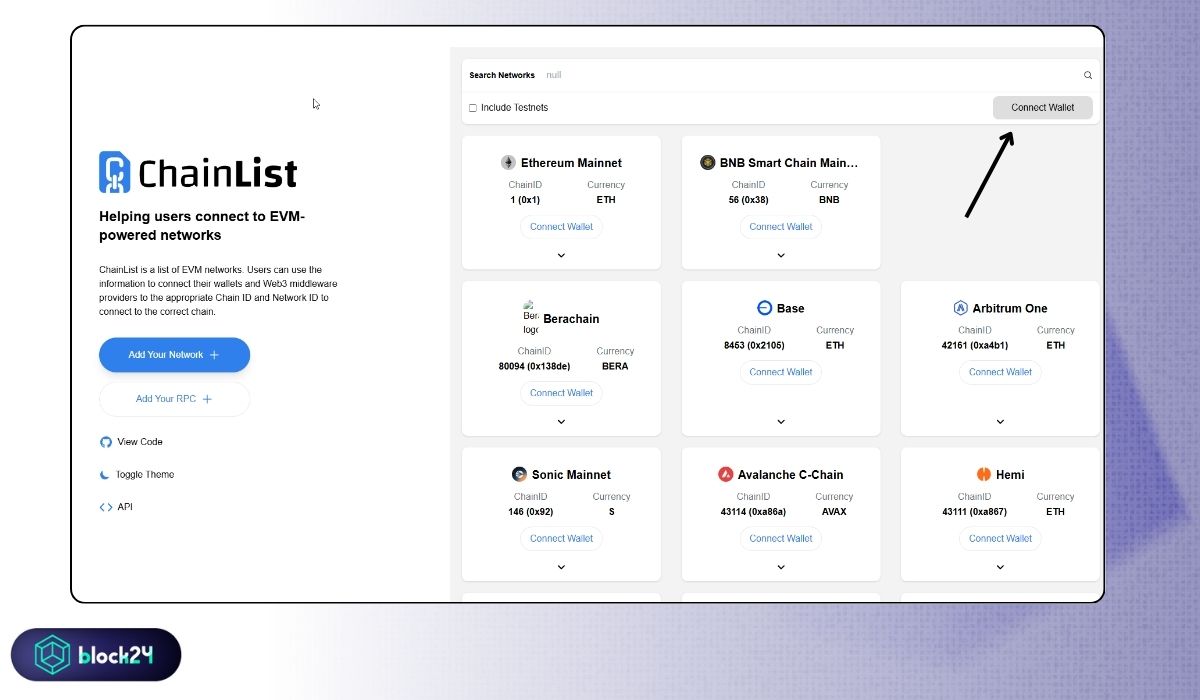Click the chain ID value 146 (0x92)
The image size is (1200, 700).
530,512
